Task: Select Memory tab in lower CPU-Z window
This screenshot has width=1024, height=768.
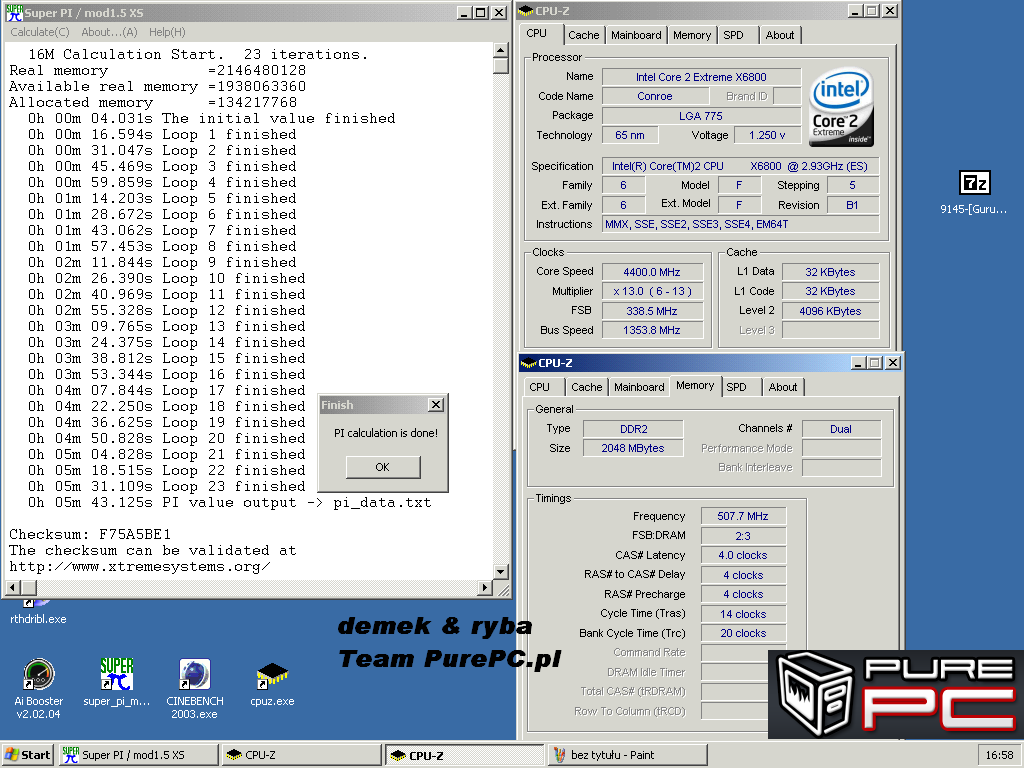Action: (695, 385)
